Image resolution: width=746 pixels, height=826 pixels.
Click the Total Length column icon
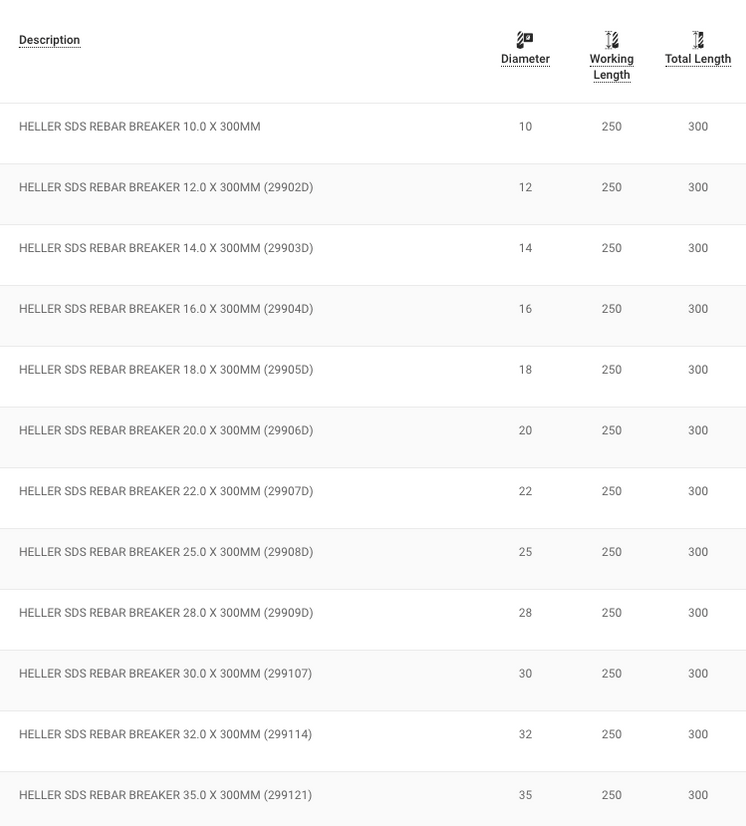click(698, 40)
